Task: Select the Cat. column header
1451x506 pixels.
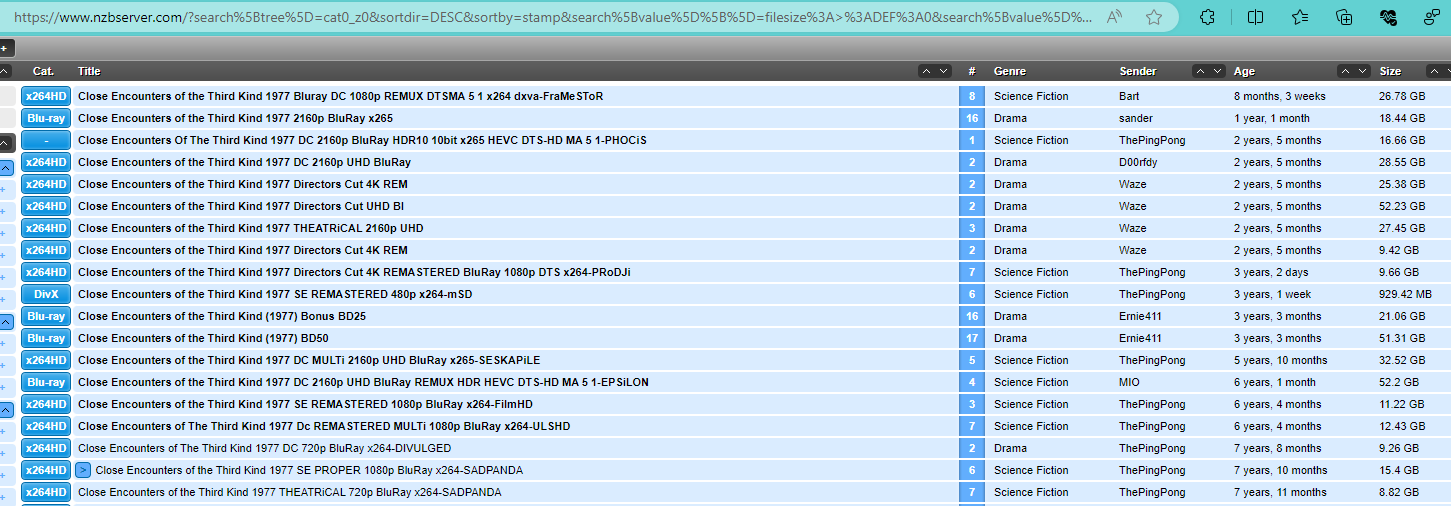Action: [x=43, y=71]
